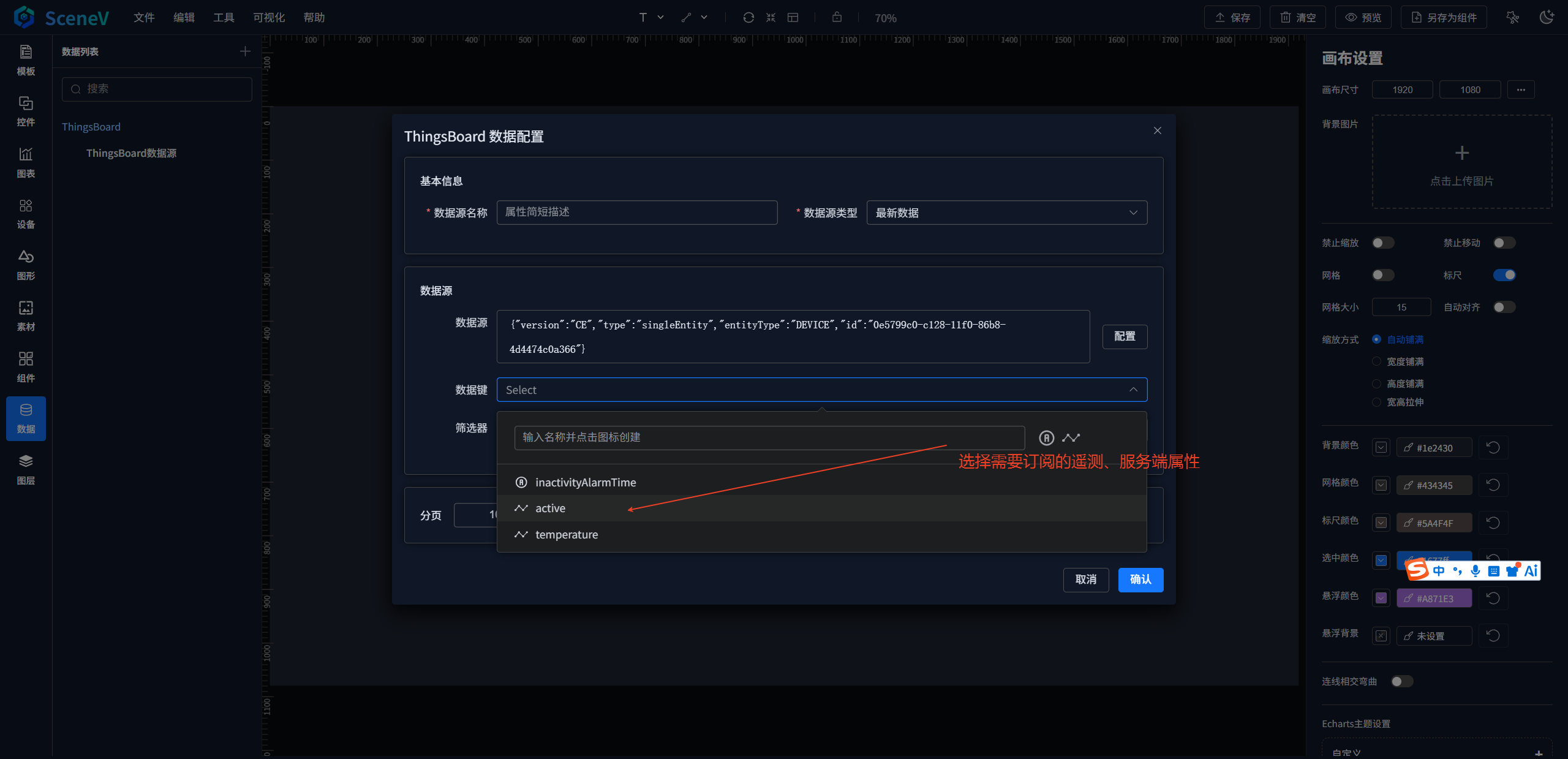Screen dimensions: 1568x759
Task: Select the 宽高拉伸 scaling radio option
Action: pyautogui.click(x=1376, y=402)
